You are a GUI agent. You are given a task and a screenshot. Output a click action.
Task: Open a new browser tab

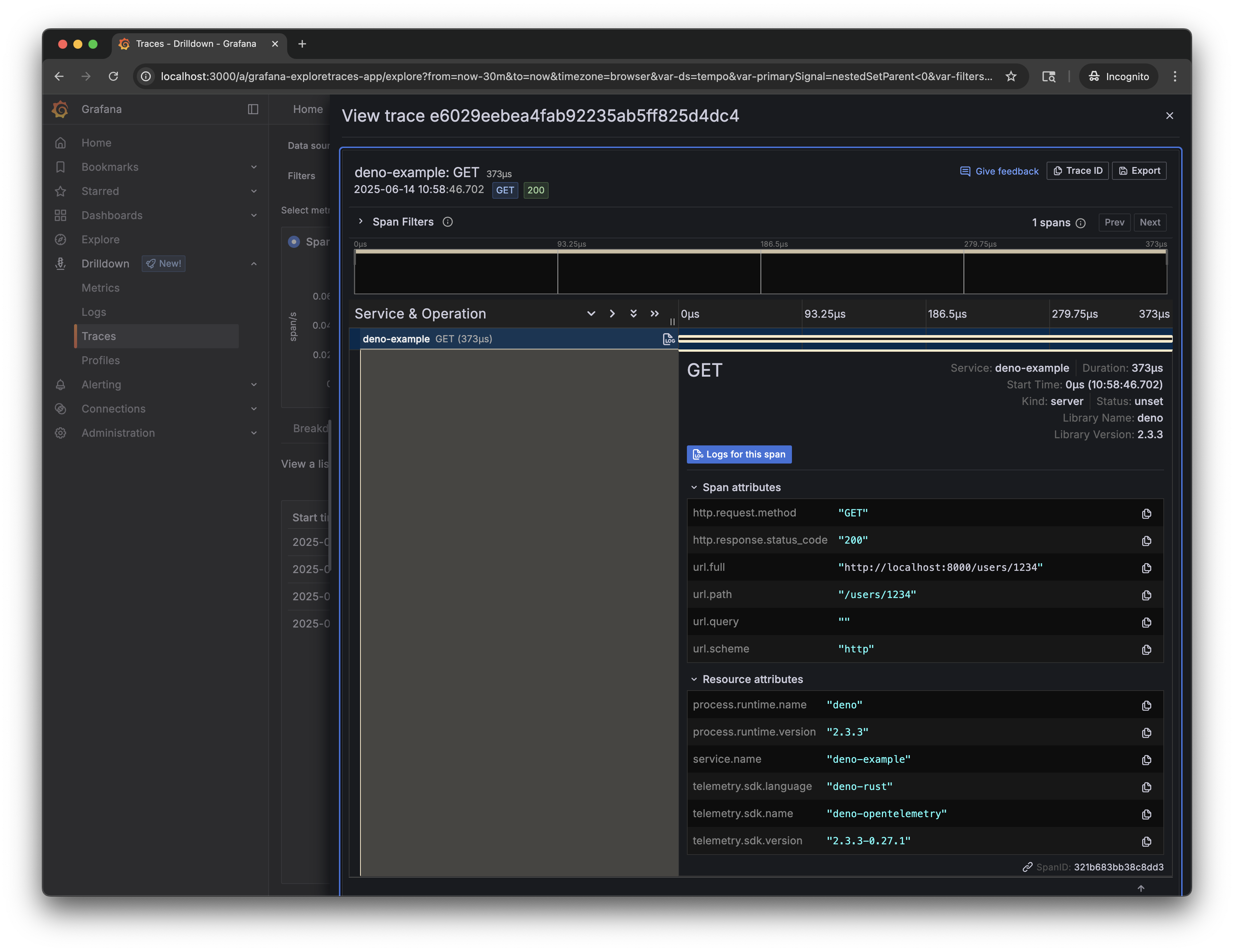(x=302, y=43)
